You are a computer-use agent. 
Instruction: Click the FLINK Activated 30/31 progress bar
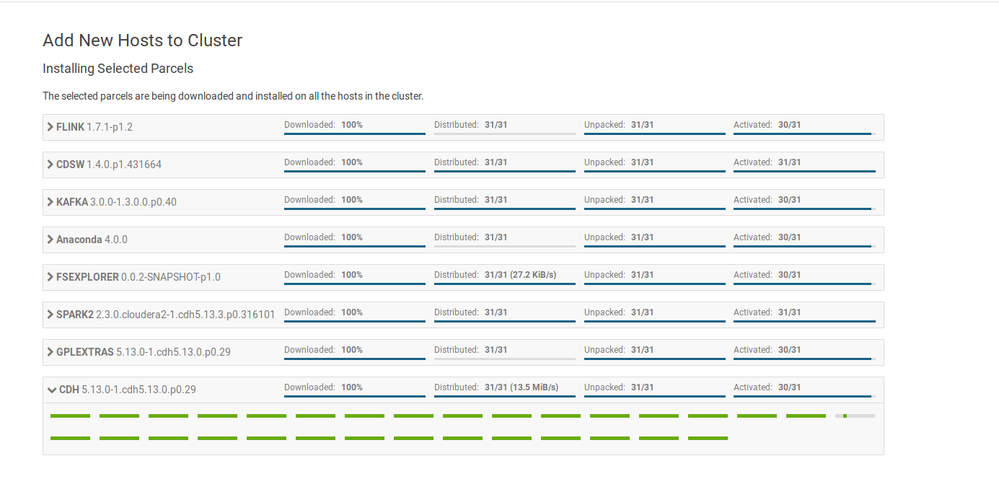click(x=804, y=134)
